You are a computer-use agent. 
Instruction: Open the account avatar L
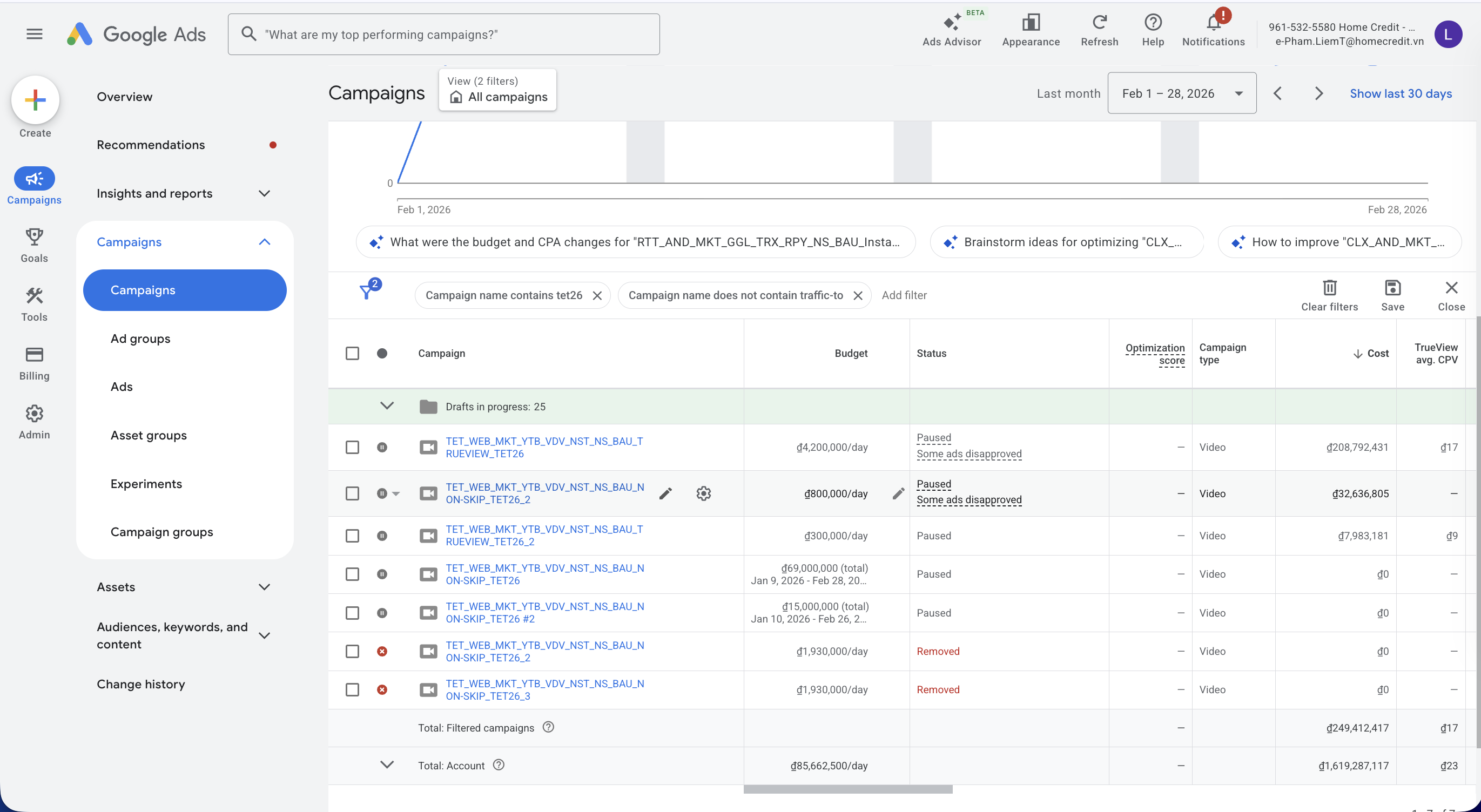tap(1448, 35)
